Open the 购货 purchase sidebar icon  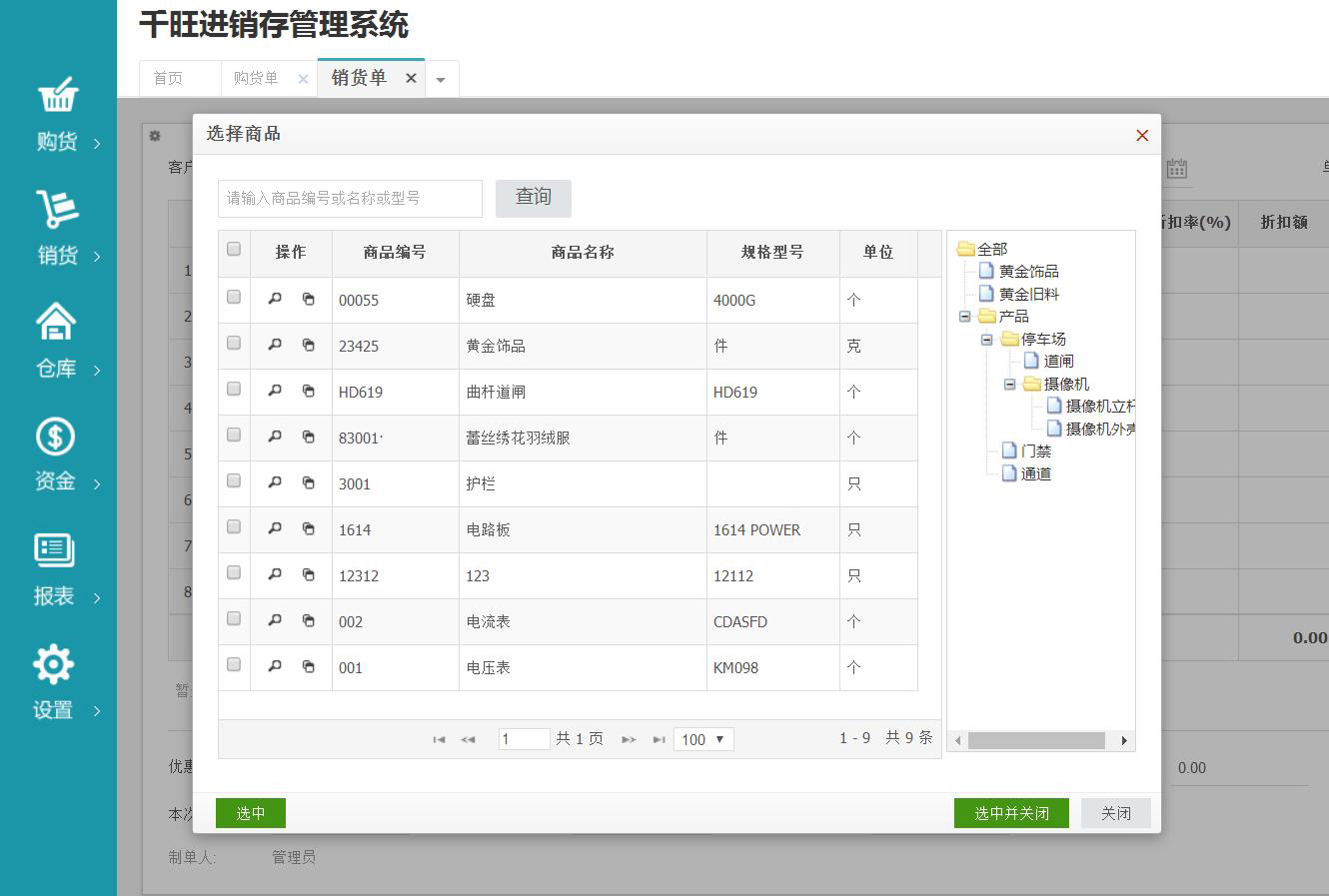pos(58,96)
